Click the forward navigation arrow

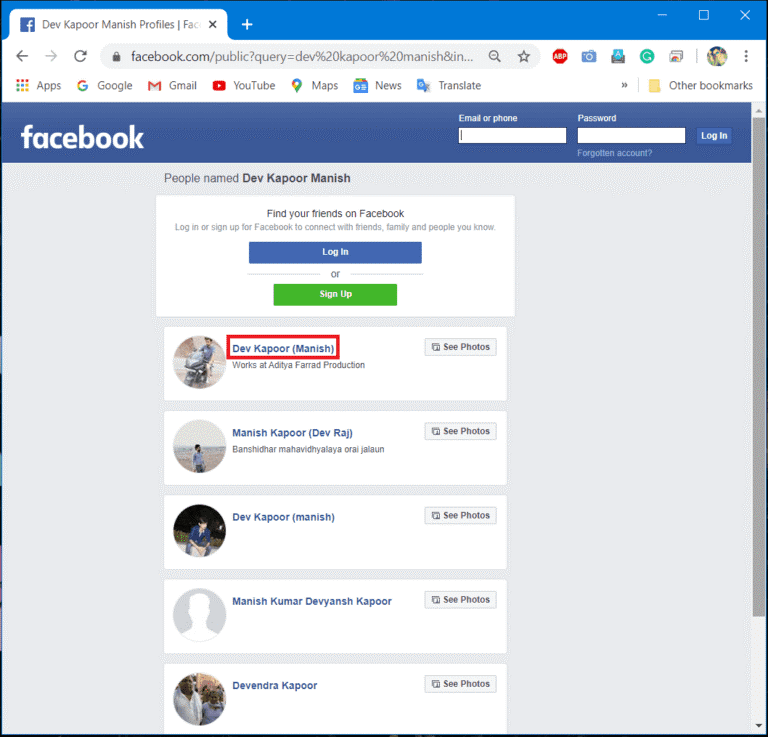51,56
